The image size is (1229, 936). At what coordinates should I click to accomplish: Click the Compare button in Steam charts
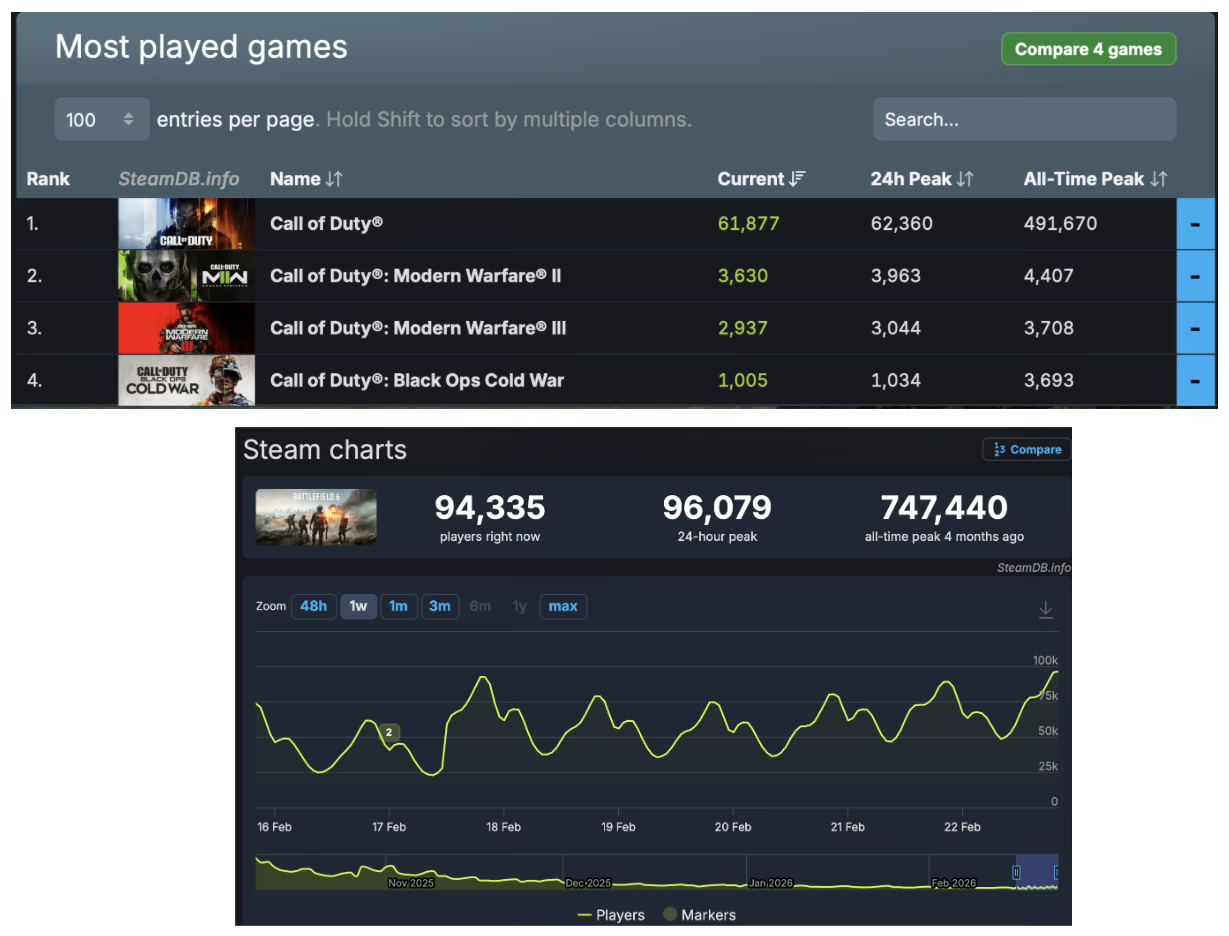1026,449
